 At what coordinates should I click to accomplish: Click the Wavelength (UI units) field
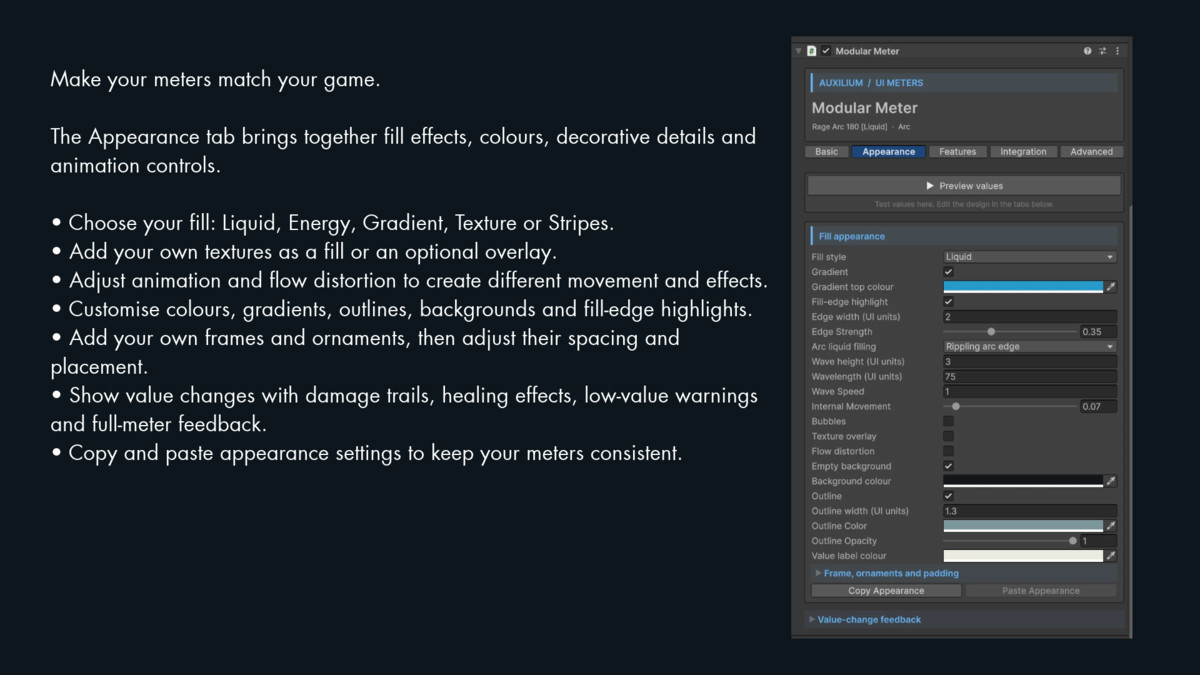coord(1030,377)
